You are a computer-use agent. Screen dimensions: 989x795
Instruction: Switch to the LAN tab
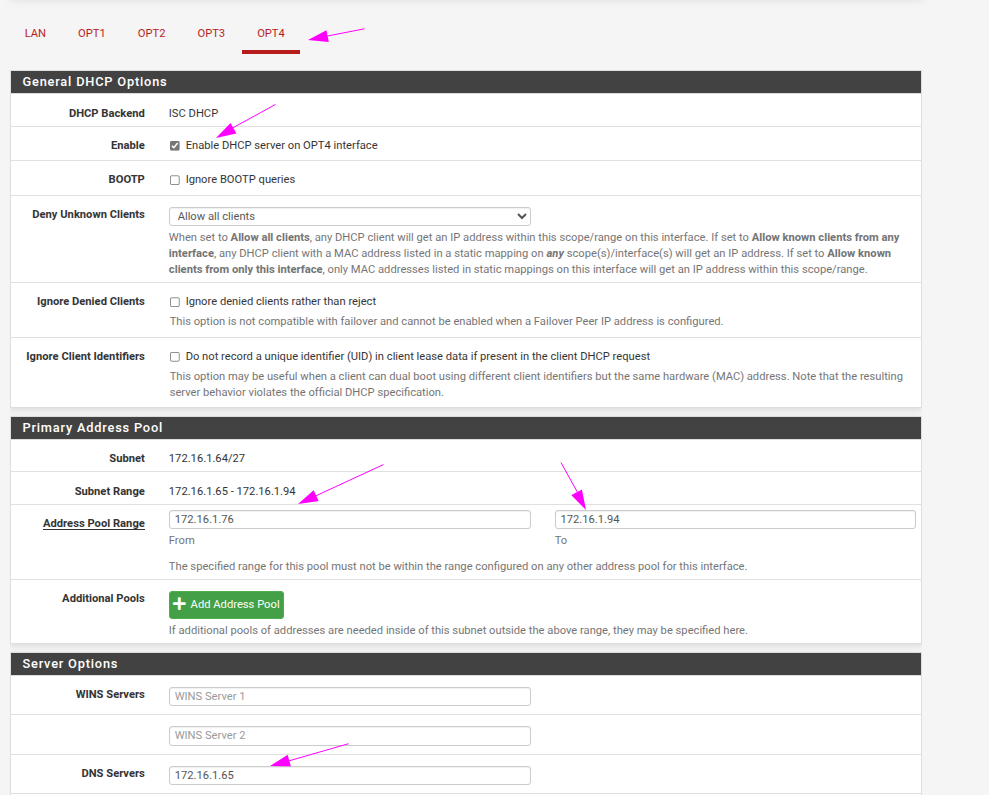[x=35, y=34]
